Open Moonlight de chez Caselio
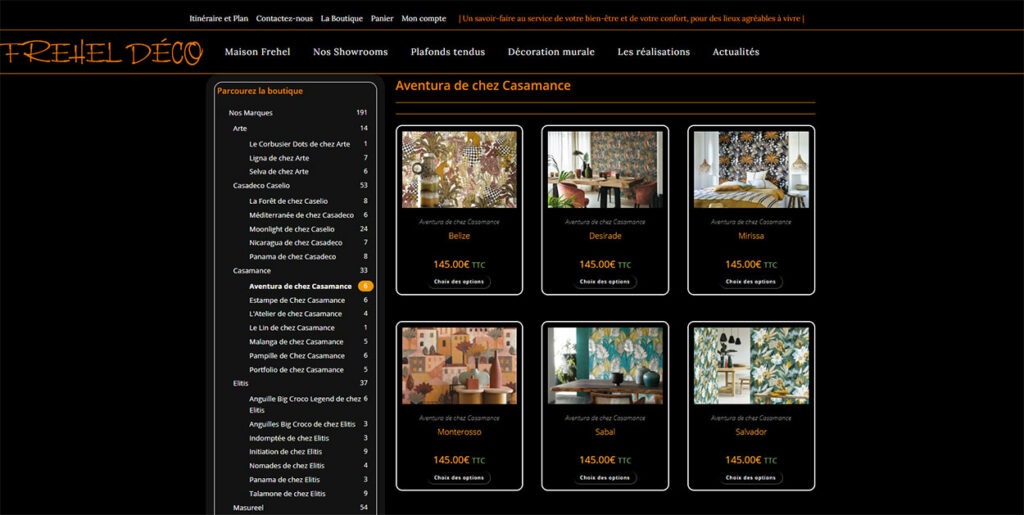Viewport: 1024px width, 515px height. pos(292,229)
